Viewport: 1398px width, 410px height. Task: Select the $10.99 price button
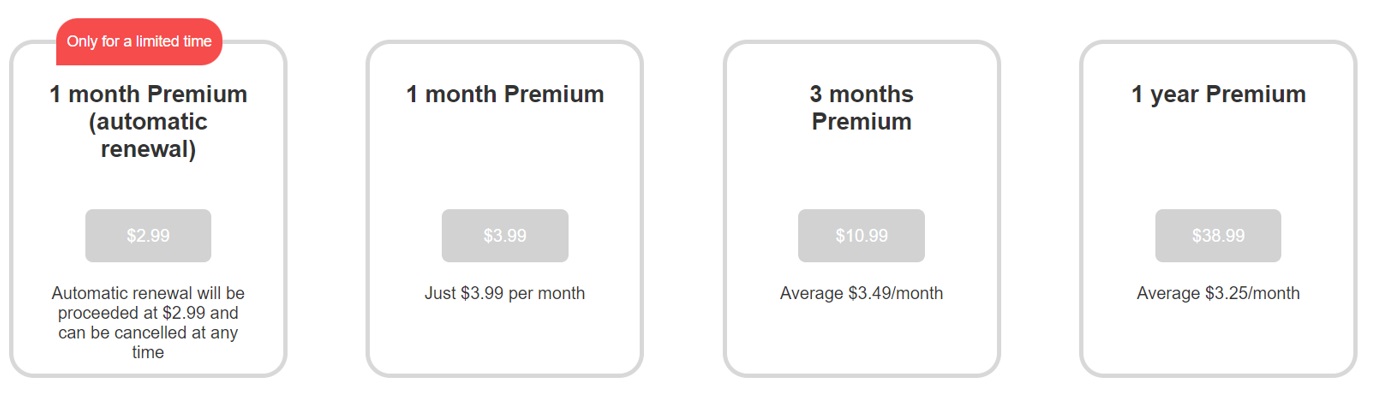(861, 236)
